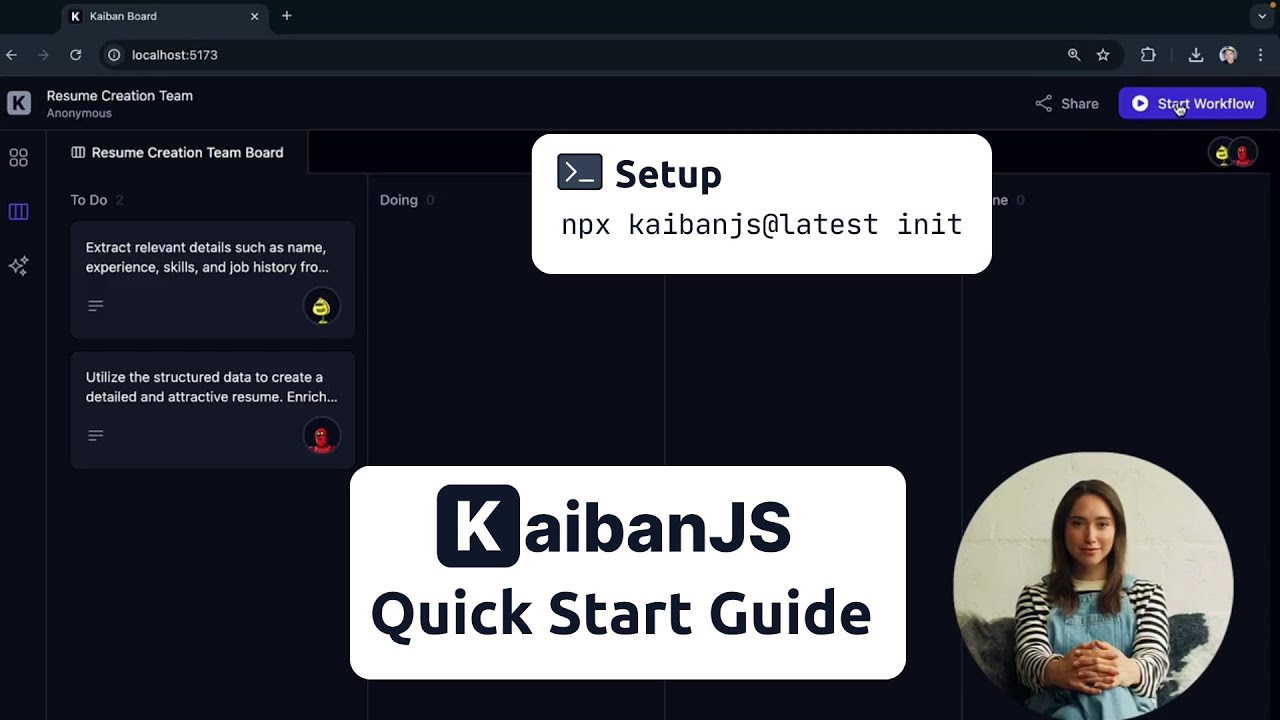The width and height of the screenshot is (1280, 720).
Task: Open the Chrome extensions puzzle icon
Action: tap(1148, 55)
